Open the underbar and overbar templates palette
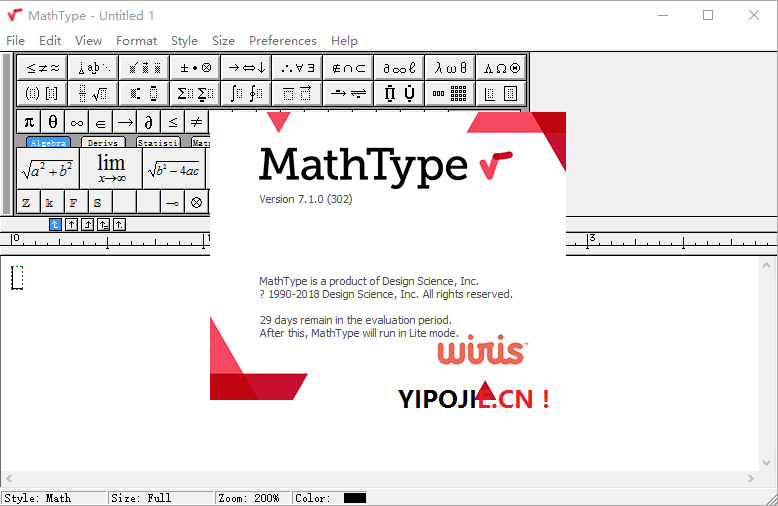The height and width of the screenshot is (506, 778). point(297,93)
